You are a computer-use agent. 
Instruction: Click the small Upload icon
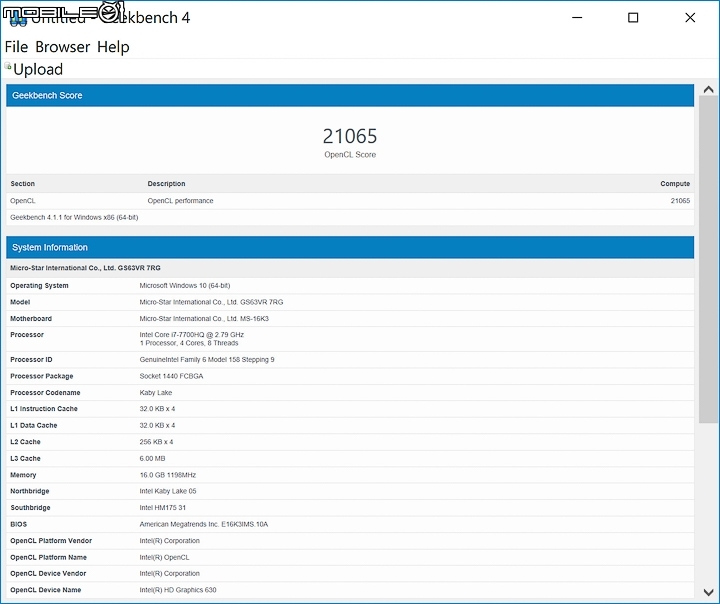click(8, 66)
